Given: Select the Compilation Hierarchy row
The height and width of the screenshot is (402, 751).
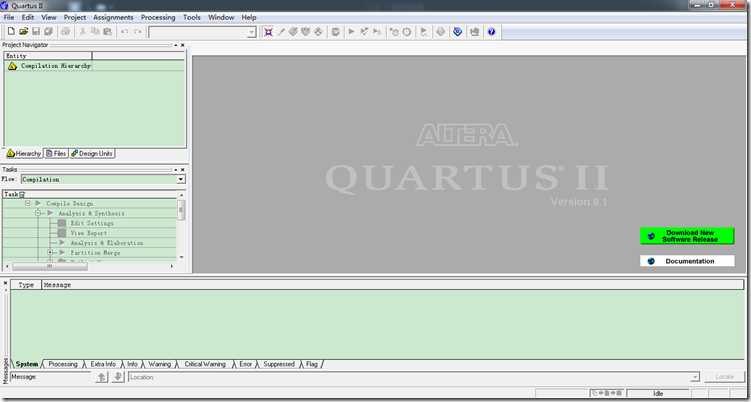Looking at the screenshot, I should [x=94, y=66].
